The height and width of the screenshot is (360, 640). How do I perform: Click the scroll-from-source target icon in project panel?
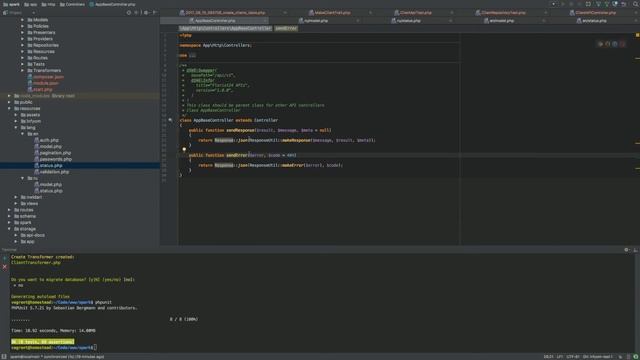129,13
